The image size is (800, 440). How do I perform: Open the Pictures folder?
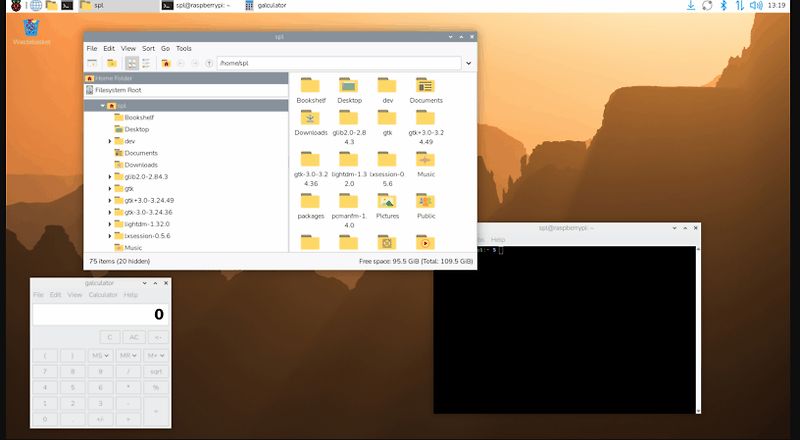click(x=387, y=204)
